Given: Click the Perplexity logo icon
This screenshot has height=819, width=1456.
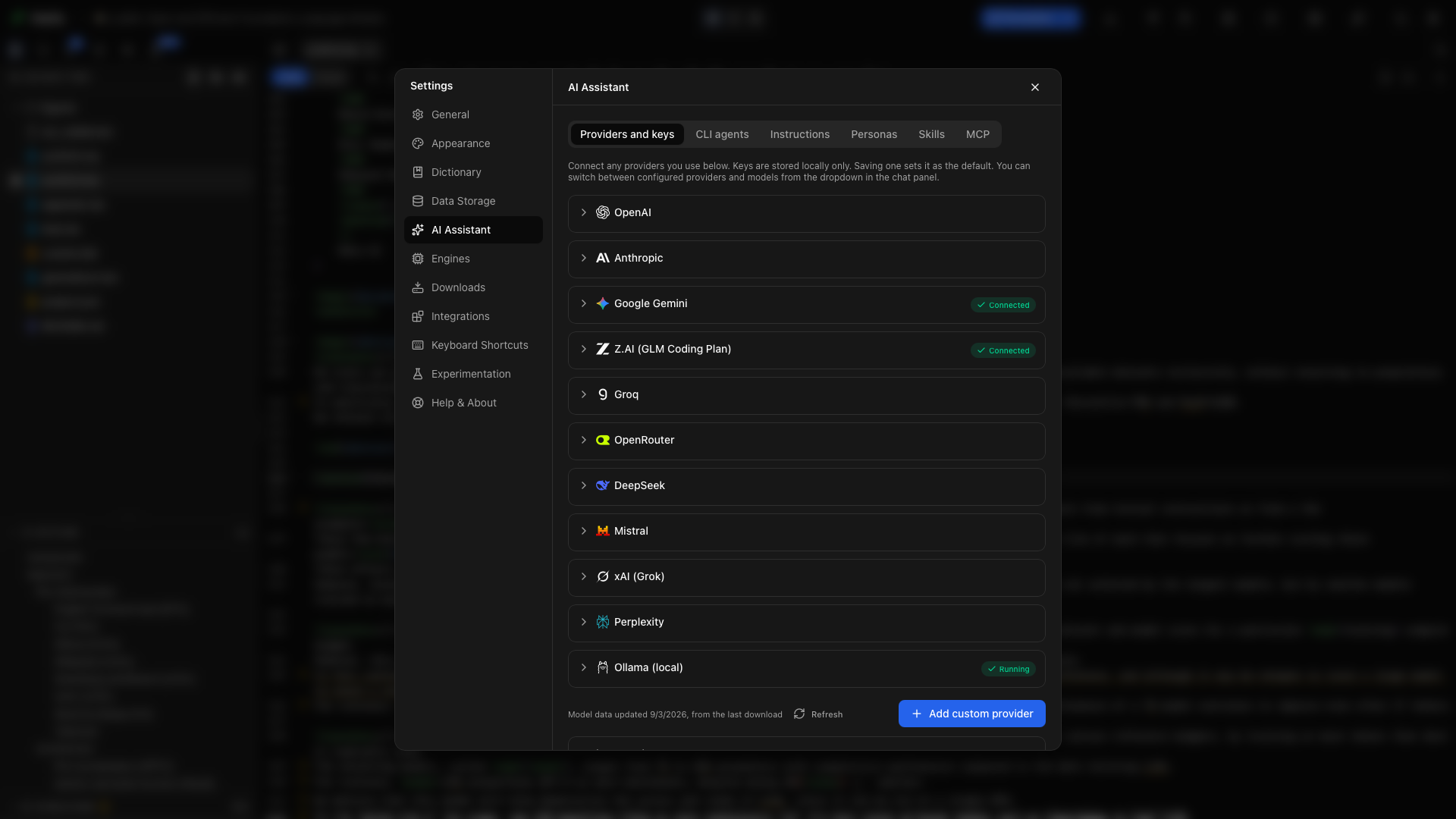Looking at the screenshot, I should (x=603, y=622).
